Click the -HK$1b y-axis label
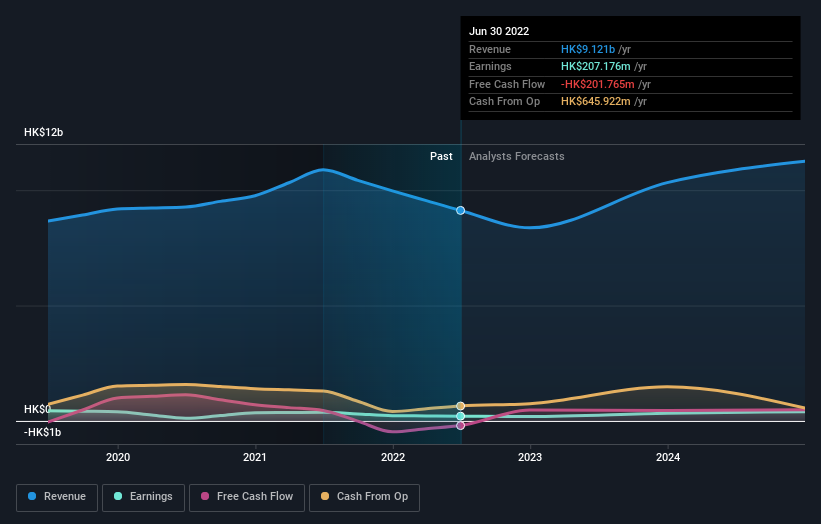The height and width of the screenshot is (524, 821). pyautogui.click(x=42, y=432)
